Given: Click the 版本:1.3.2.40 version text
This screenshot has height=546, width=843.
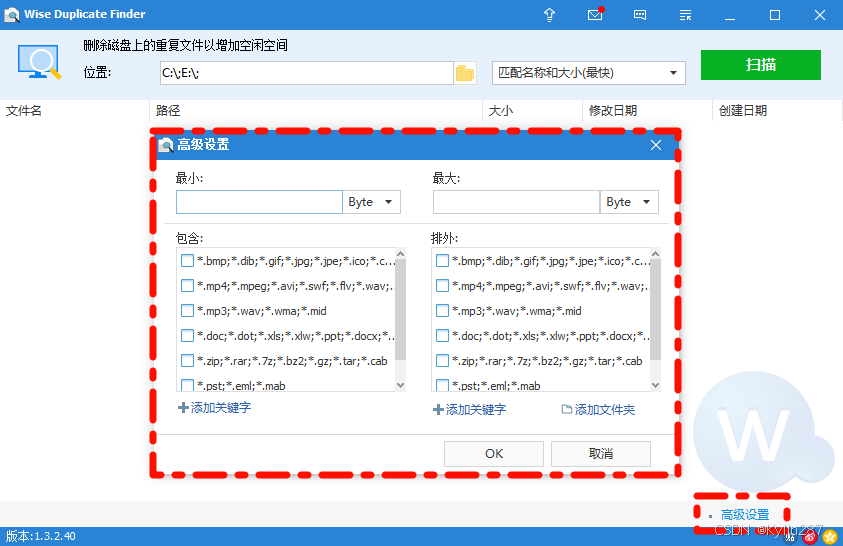Looking at the screenshot, I should [41, 536].
